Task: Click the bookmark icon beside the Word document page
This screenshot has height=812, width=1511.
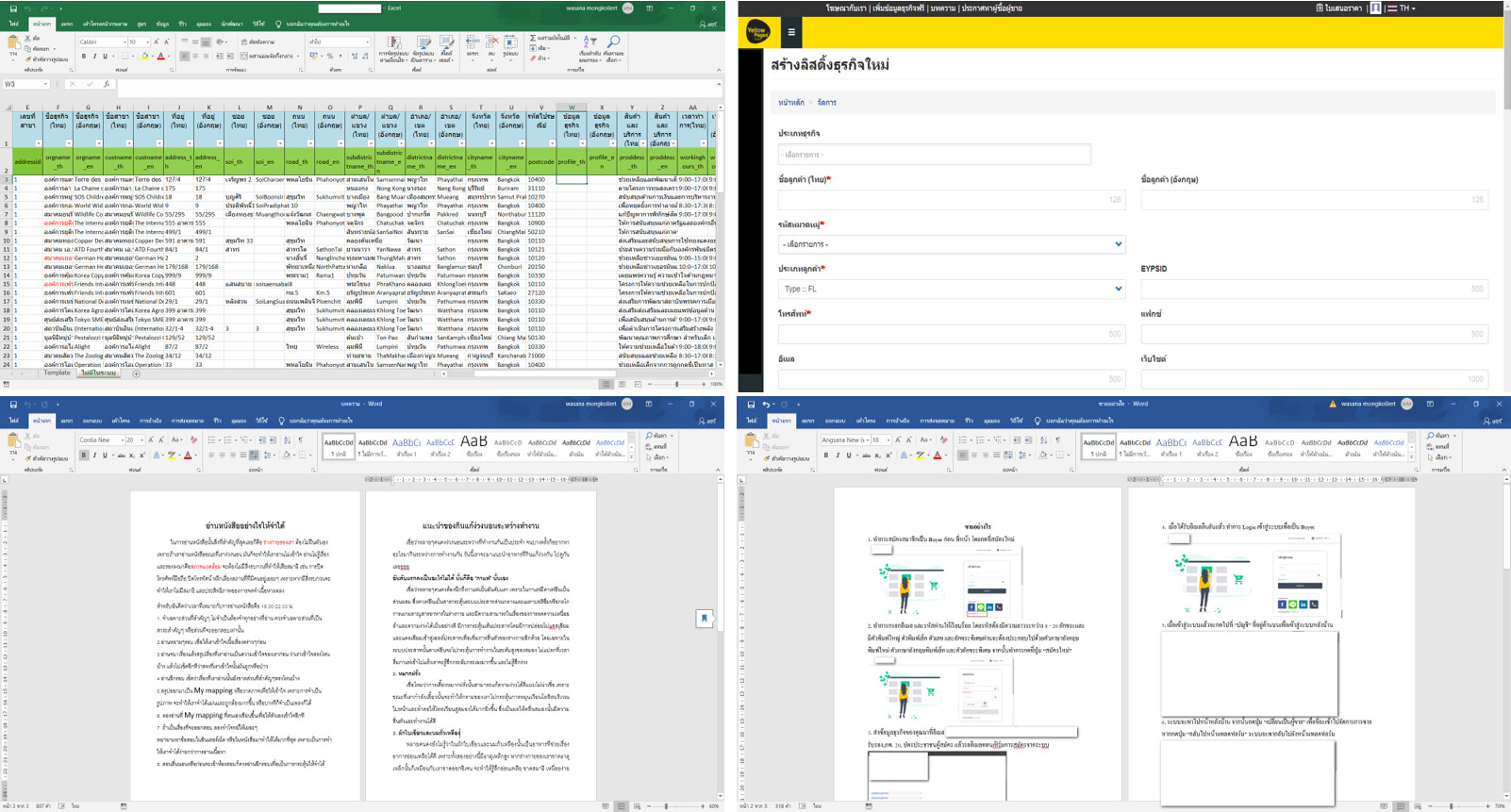Action: [704, 618]
